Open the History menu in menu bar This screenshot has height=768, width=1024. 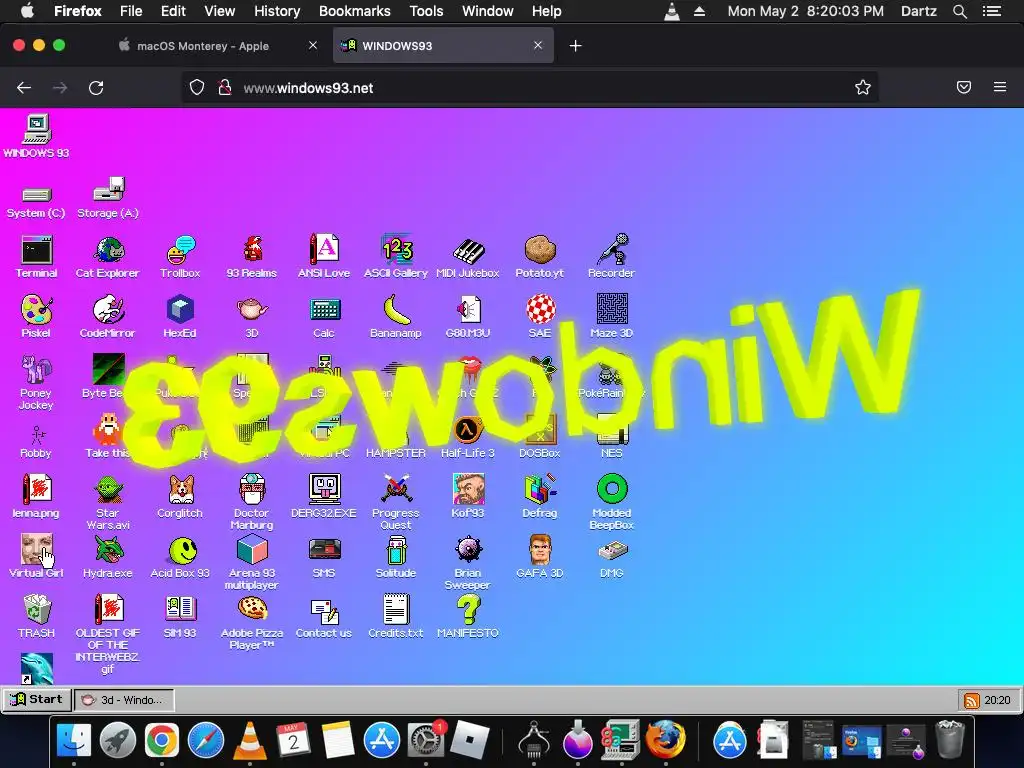click(277, 11)
